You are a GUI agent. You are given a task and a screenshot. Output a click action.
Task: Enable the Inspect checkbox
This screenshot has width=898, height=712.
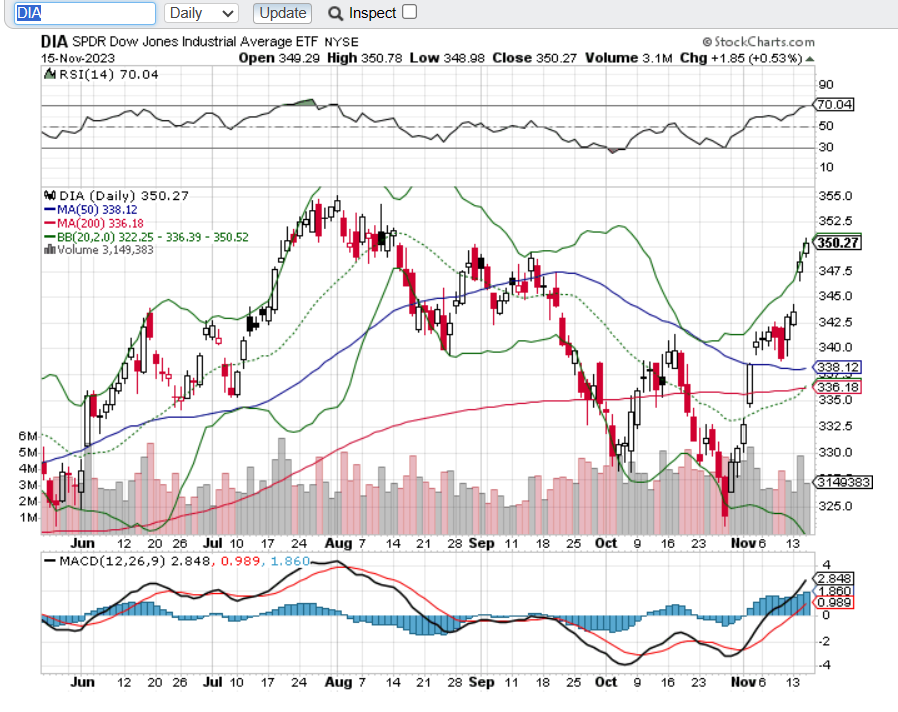click(x=409, y=12)
